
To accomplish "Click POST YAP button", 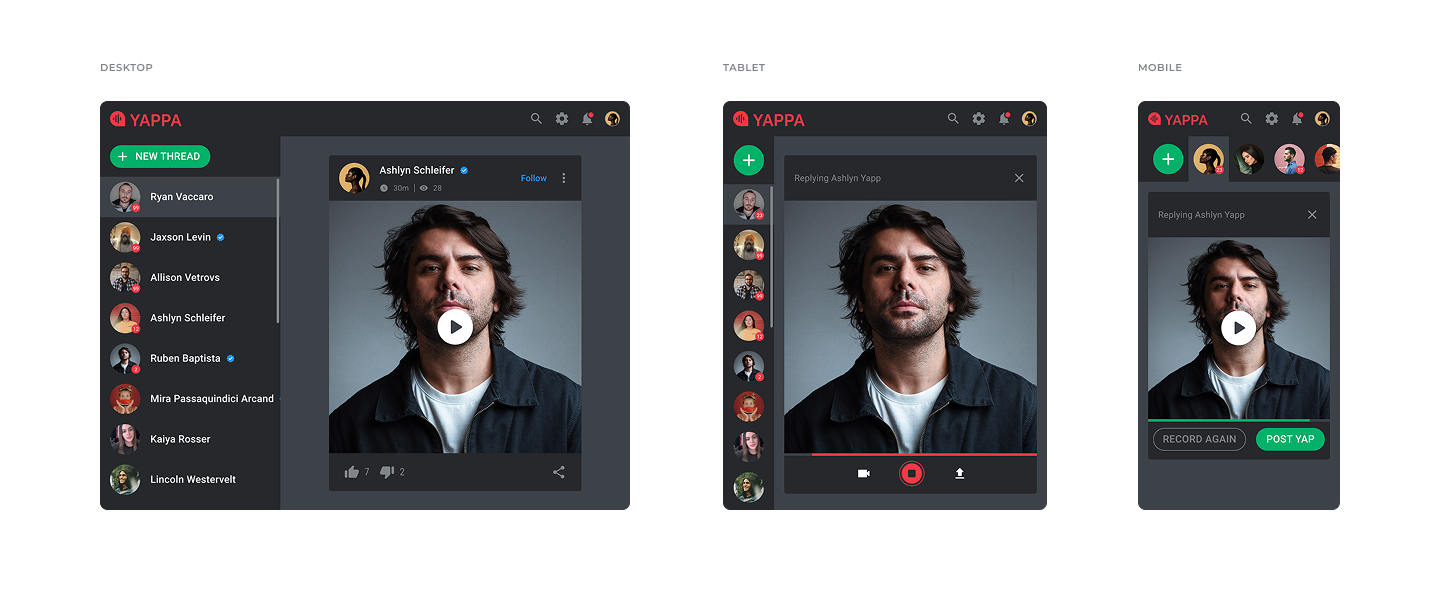I will (1290, 439).
